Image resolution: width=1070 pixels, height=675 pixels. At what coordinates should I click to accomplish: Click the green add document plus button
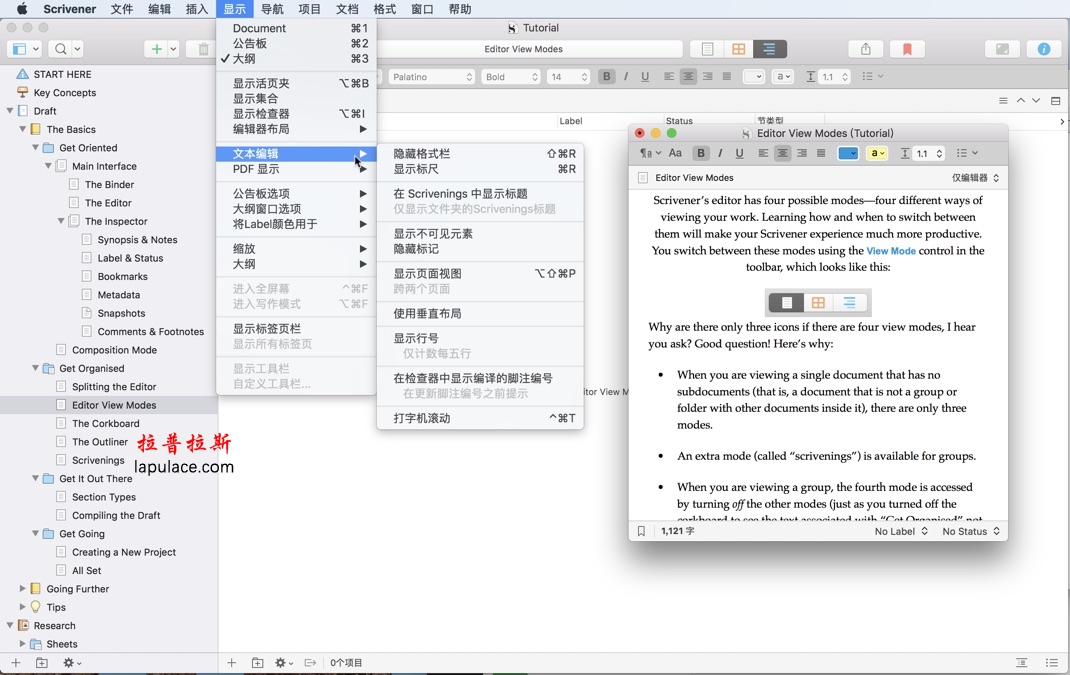(156, 49)
